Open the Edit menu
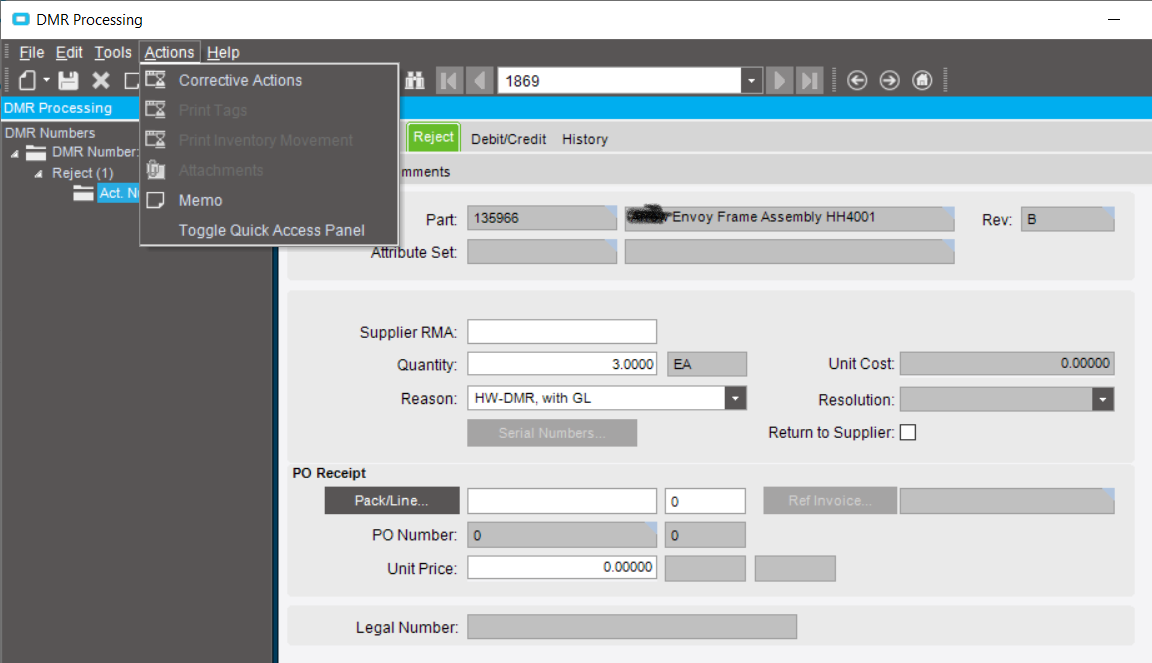This screenshot has width=1152, height=663. click(x=69, y=52)
